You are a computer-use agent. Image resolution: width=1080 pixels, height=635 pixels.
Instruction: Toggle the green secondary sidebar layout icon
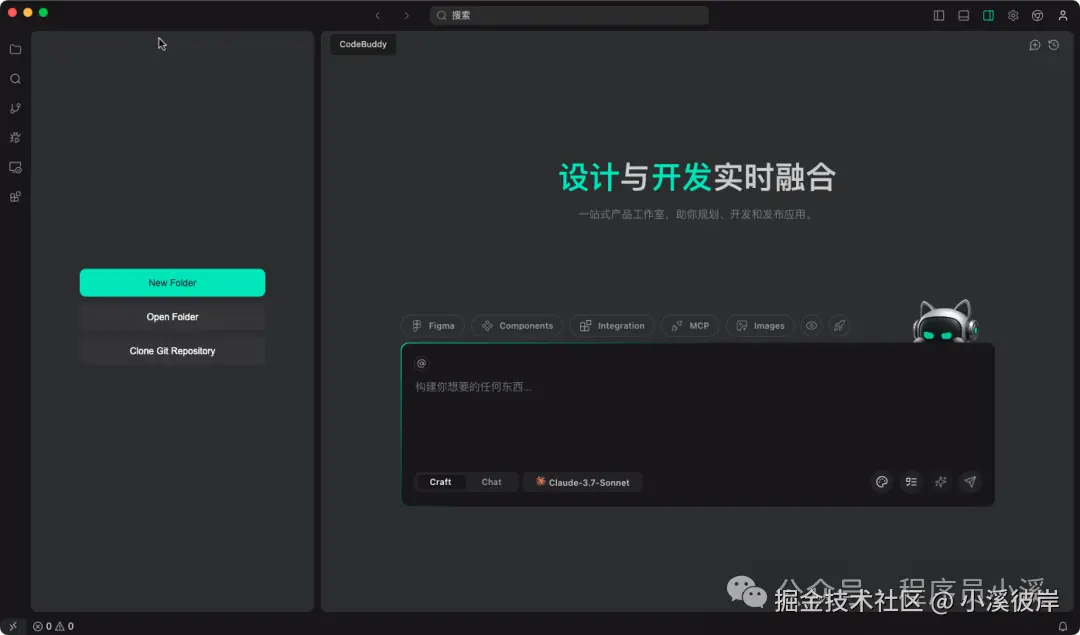pos(988,15)
